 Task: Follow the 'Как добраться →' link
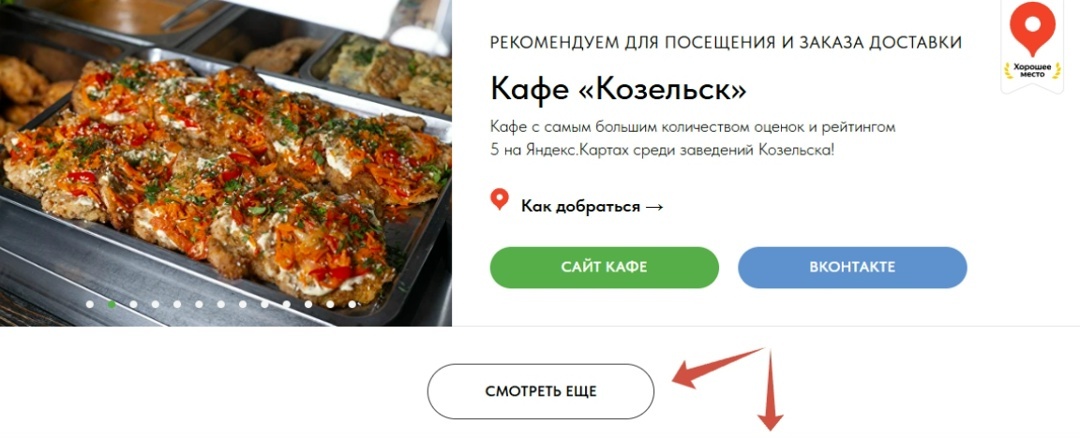tap(592, 207)
